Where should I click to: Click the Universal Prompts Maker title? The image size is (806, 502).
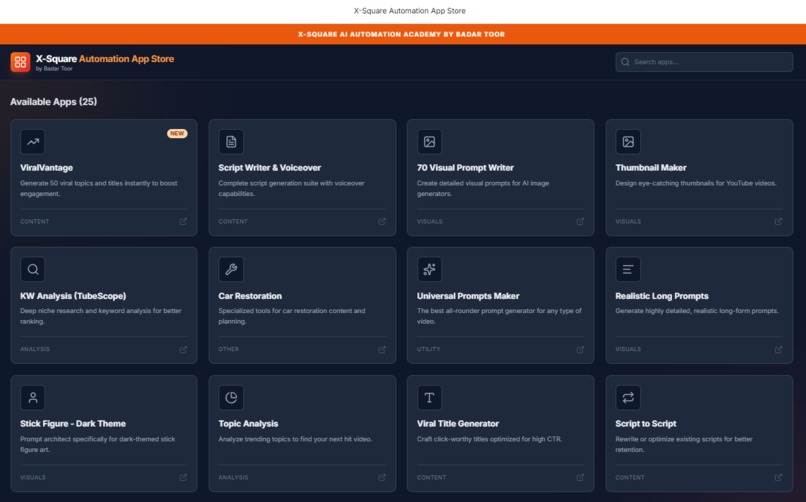click(468, 296)
